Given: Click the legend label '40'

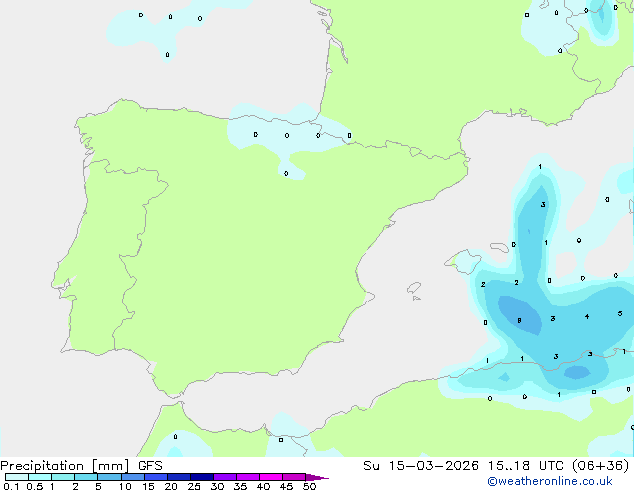Looking at the screenshot, I should tap(263, 486).
